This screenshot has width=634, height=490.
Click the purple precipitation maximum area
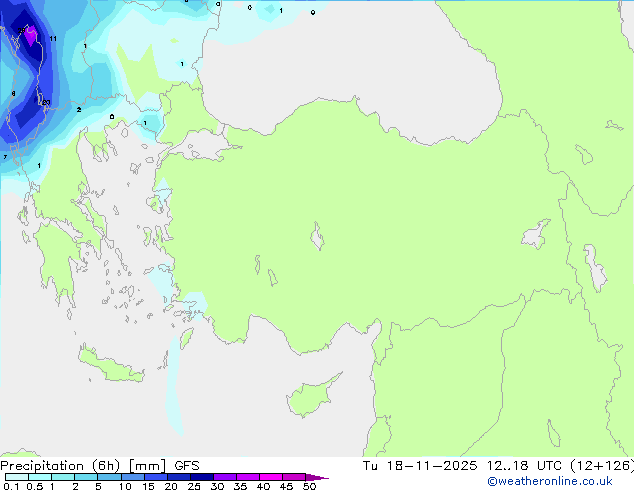(x=31, y=36)
